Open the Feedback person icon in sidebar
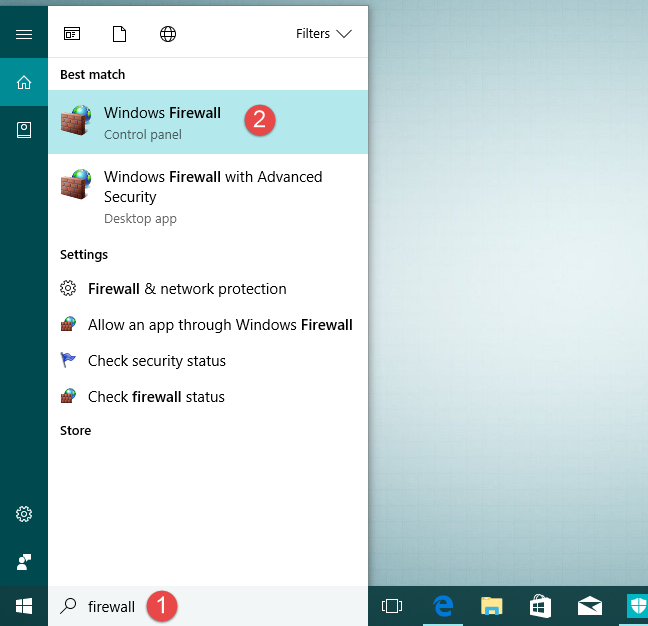Viewport: 648px width, 626px height. pos(24,562)
